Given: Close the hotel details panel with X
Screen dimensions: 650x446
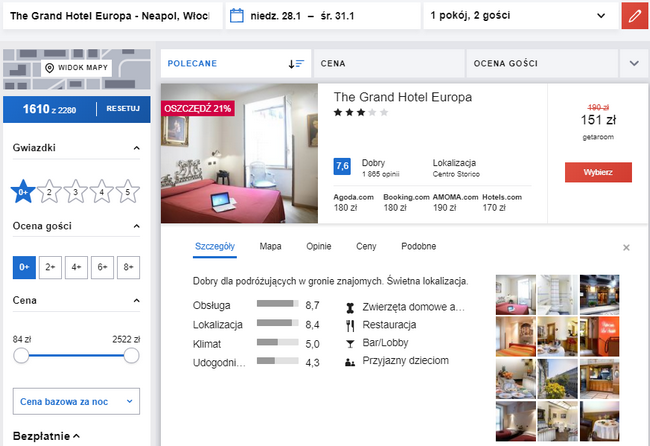Looking at the screenshot, I should 626,247.
